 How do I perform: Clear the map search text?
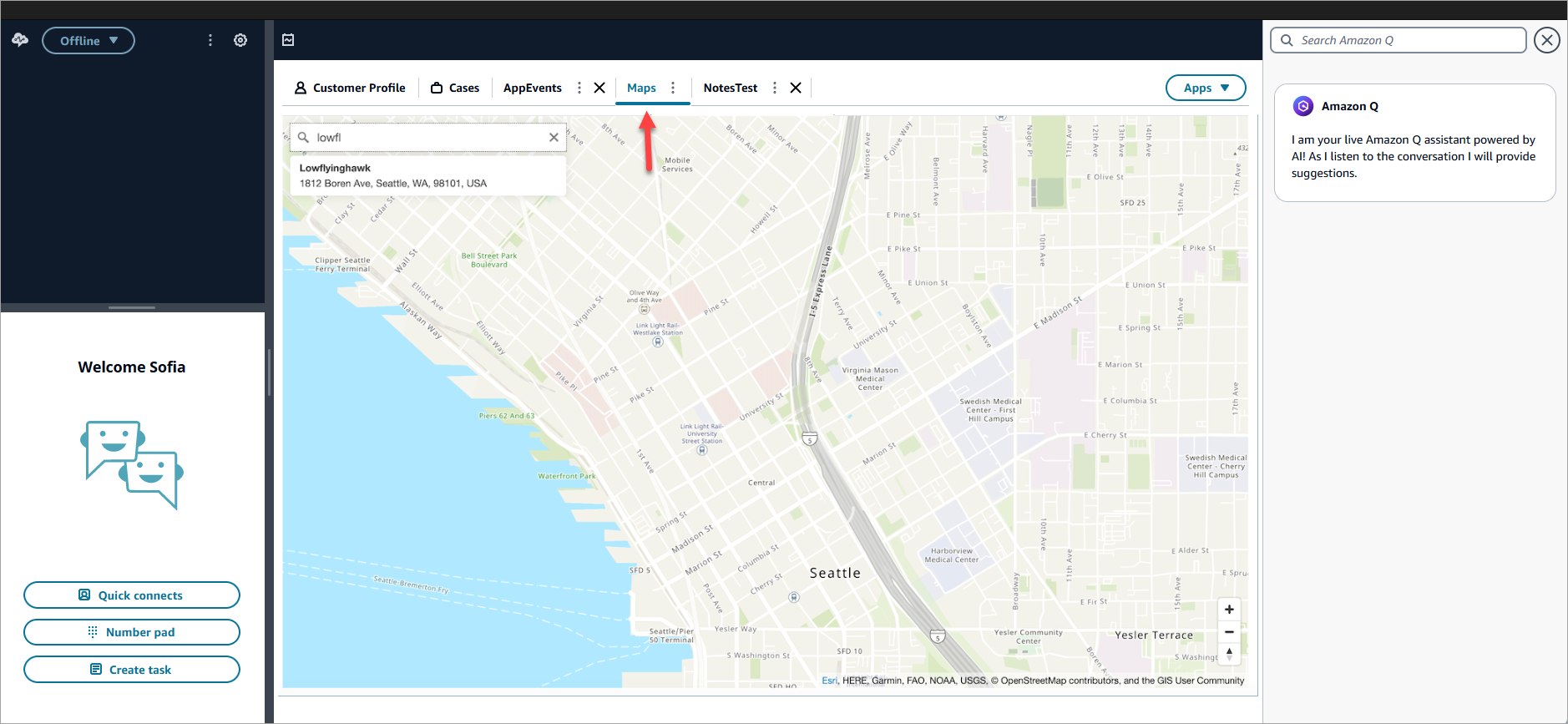tap(554, 138)
